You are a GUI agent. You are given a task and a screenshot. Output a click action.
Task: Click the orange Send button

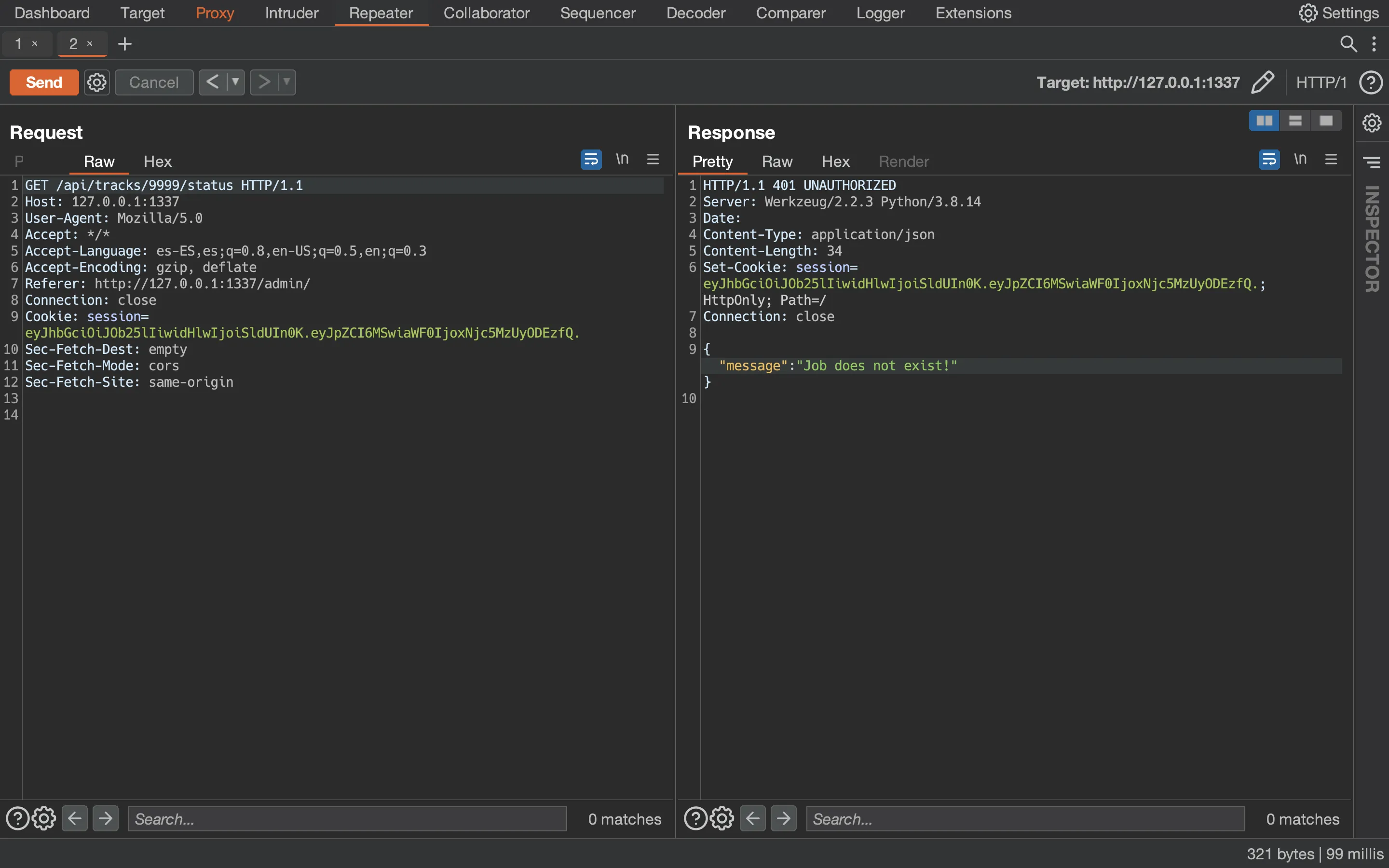click(x=43, y=82)
